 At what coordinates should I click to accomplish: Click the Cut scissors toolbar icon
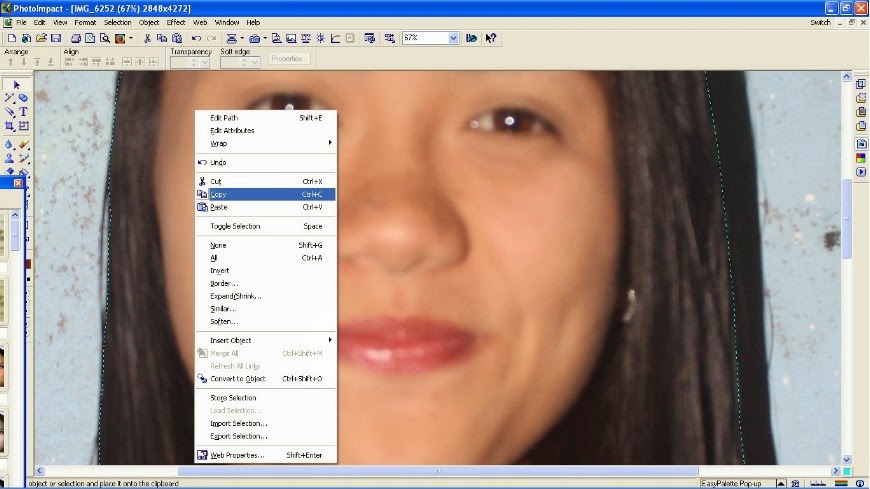pyautogui.click(x=147, y=38)
